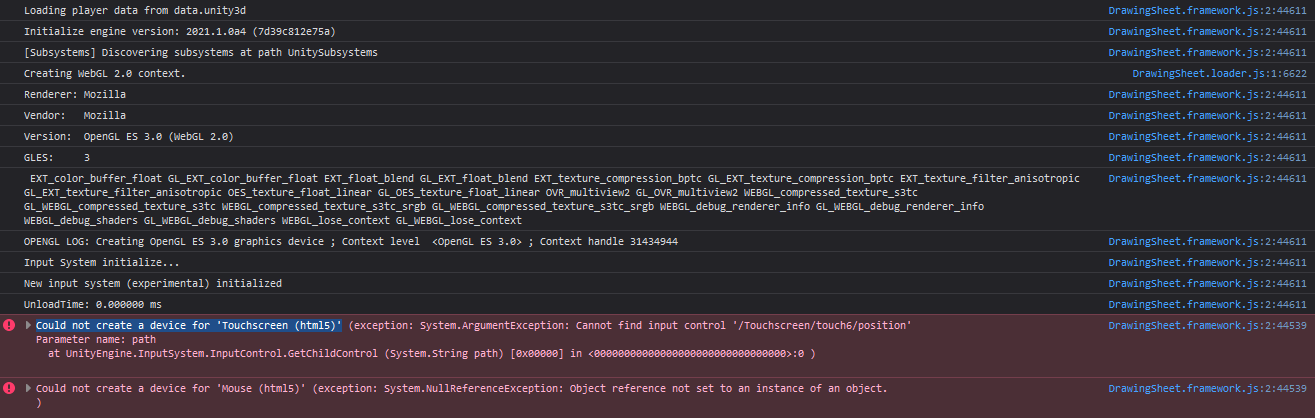Open source link for 'GLES: 3' log
The width and height of the screenshot is (1315, 418).
tap(1207, 157)
